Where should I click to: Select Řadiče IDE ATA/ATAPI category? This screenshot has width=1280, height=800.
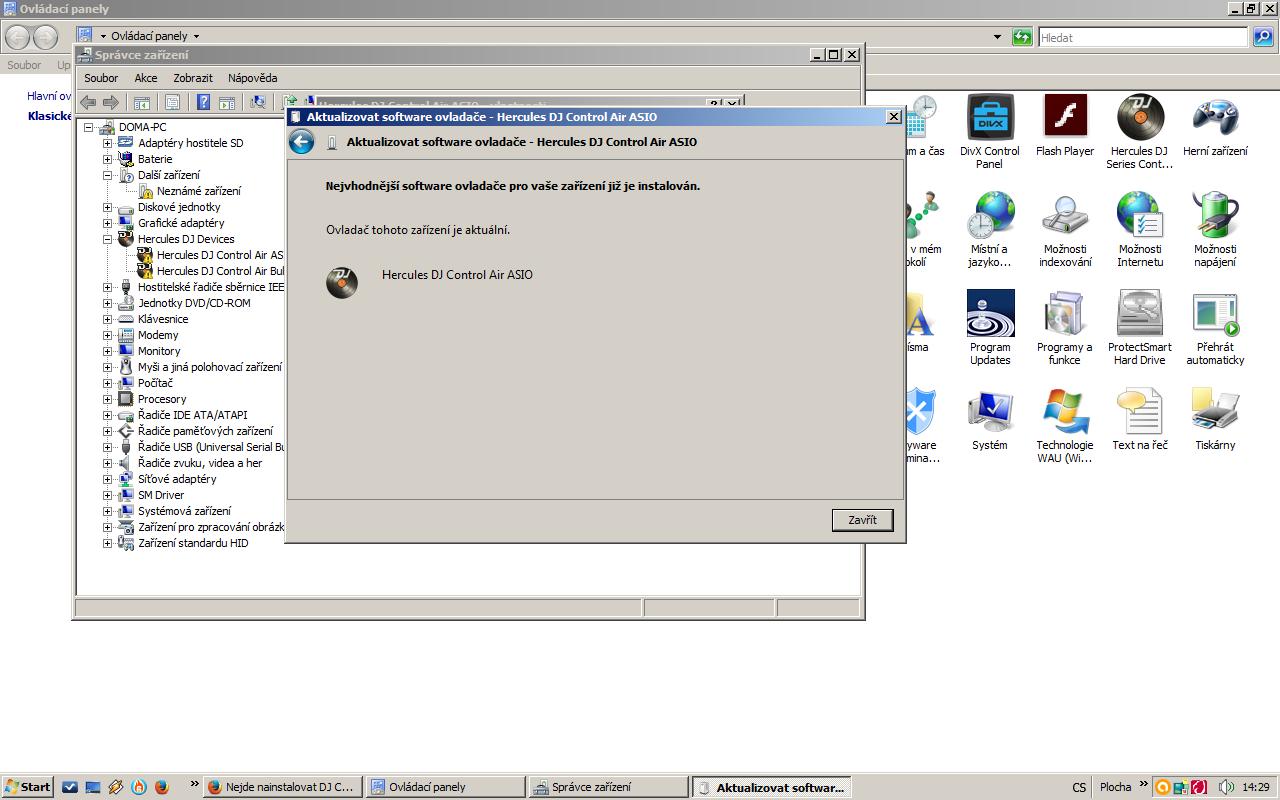(x=192, y=415)
